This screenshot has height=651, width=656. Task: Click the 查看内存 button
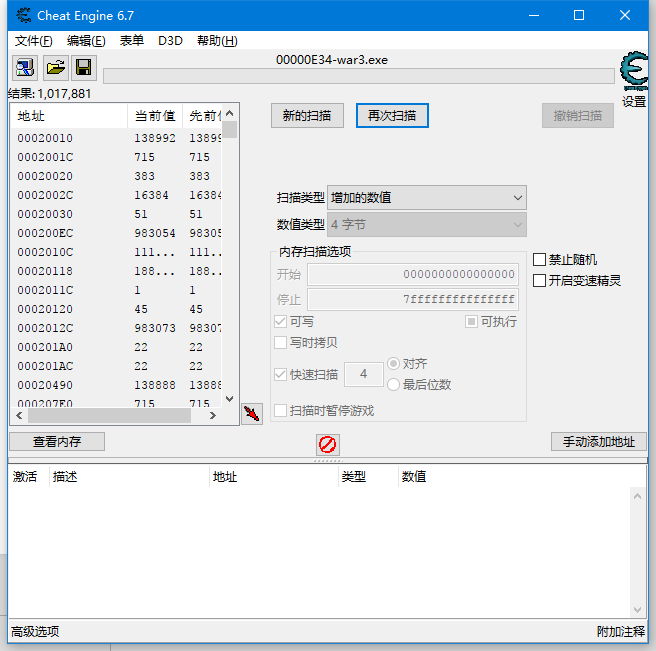coord(57,441)
